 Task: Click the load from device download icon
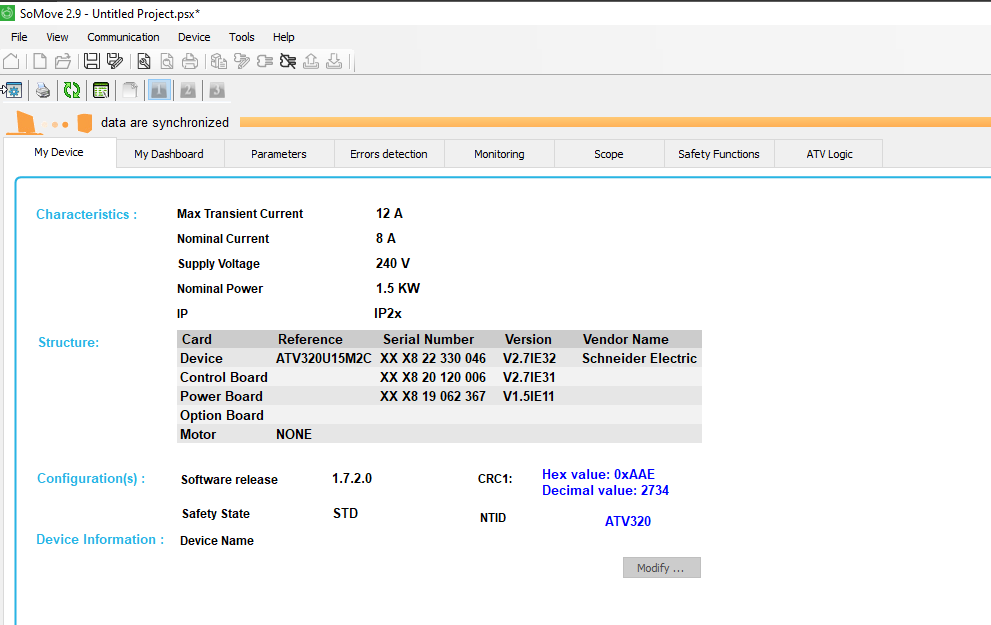click(334, 61)
